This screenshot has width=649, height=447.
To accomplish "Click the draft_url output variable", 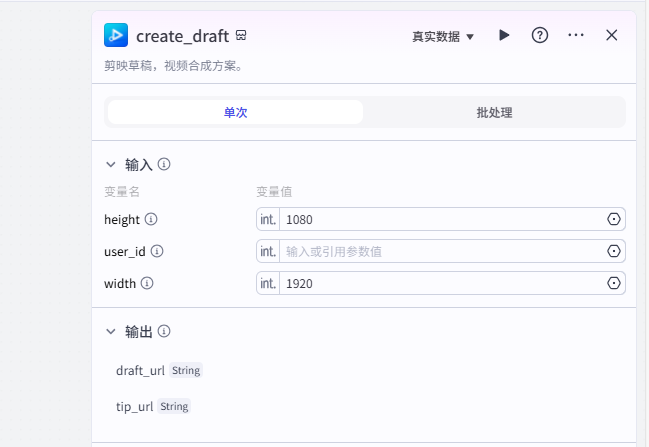I will tap(140, 370).
